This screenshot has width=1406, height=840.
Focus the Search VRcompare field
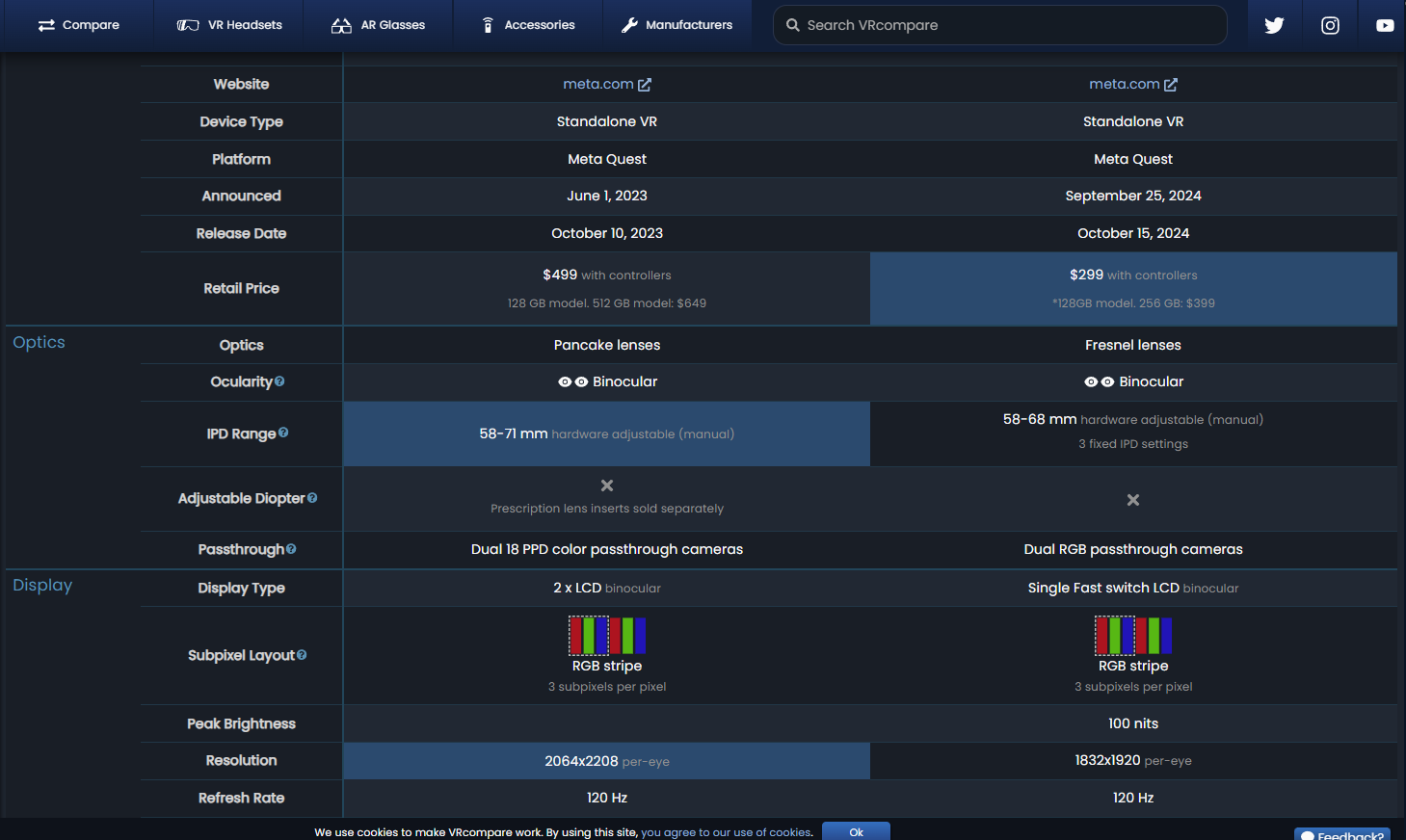click(1000, 25)
